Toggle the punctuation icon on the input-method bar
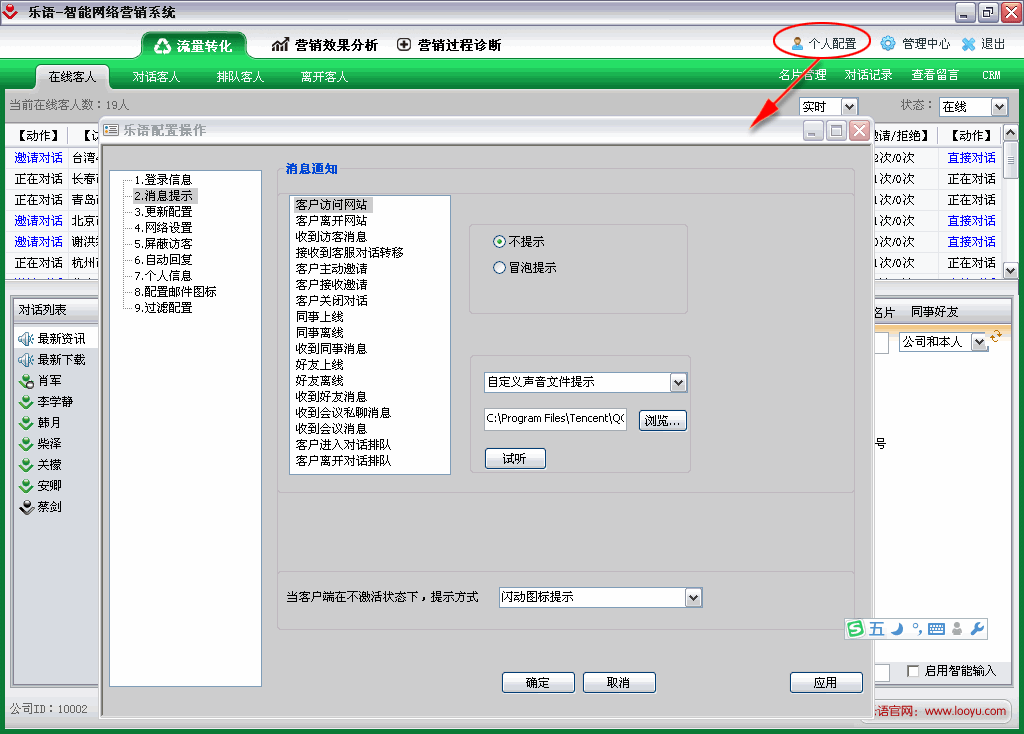The width and height of the screenshot is (1024, 734). point(917,628)
